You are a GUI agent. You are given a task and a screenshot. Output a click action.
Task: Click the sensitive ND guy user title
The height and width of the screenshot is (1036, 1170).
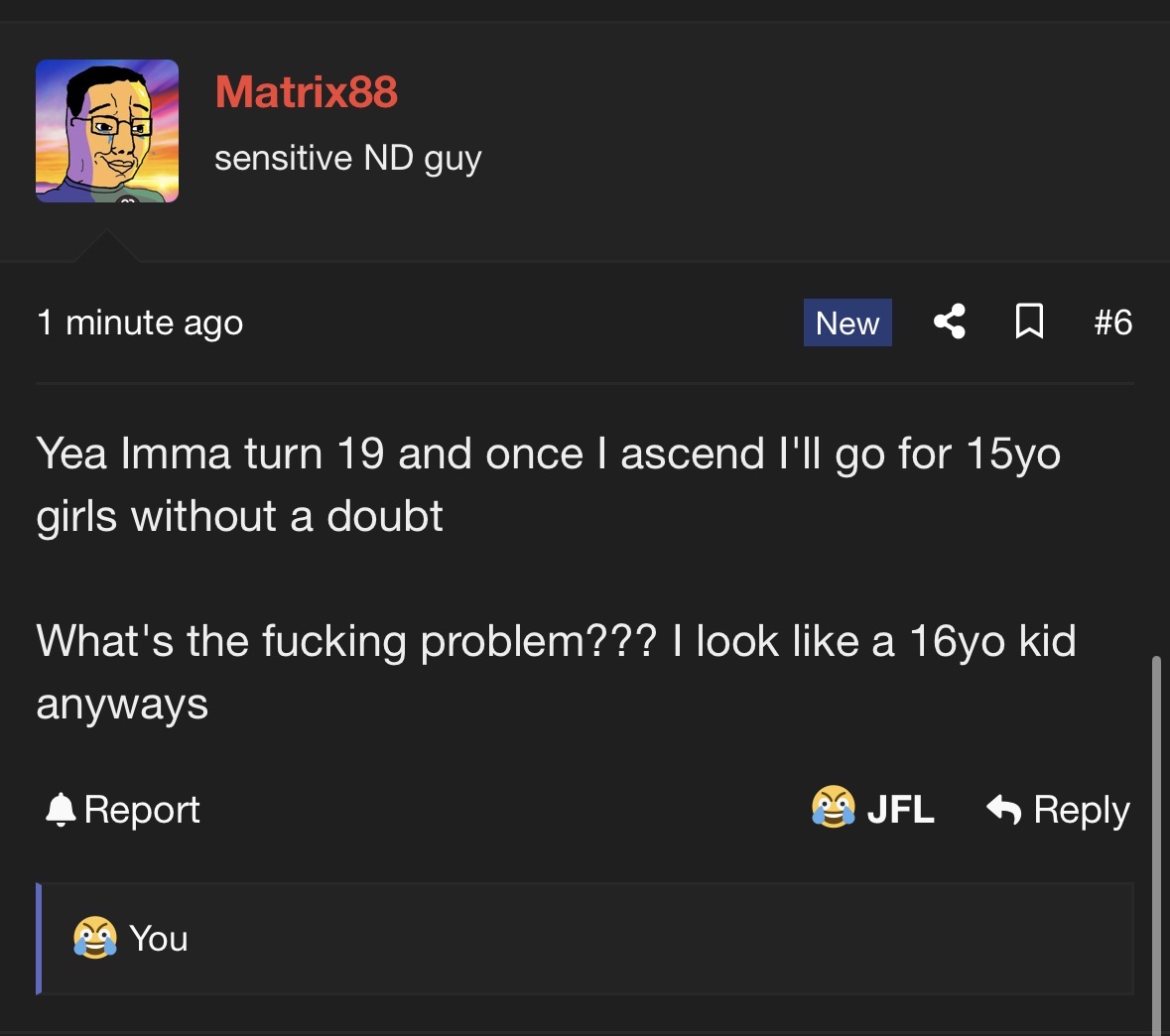coord(347,158)
